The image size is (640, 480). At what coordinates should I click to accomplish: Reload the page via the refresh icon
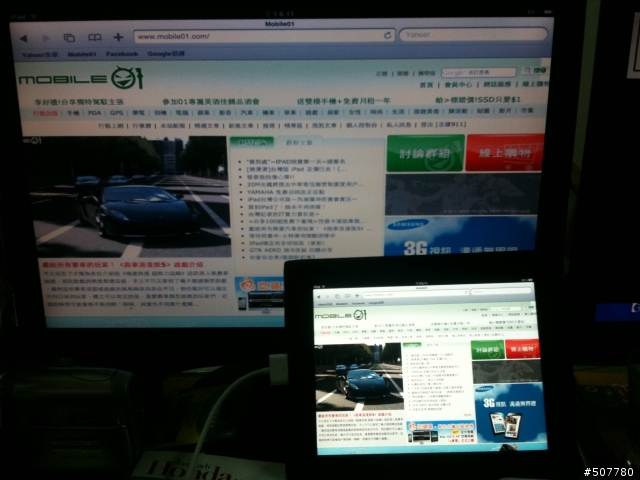[x=387, y=36]
